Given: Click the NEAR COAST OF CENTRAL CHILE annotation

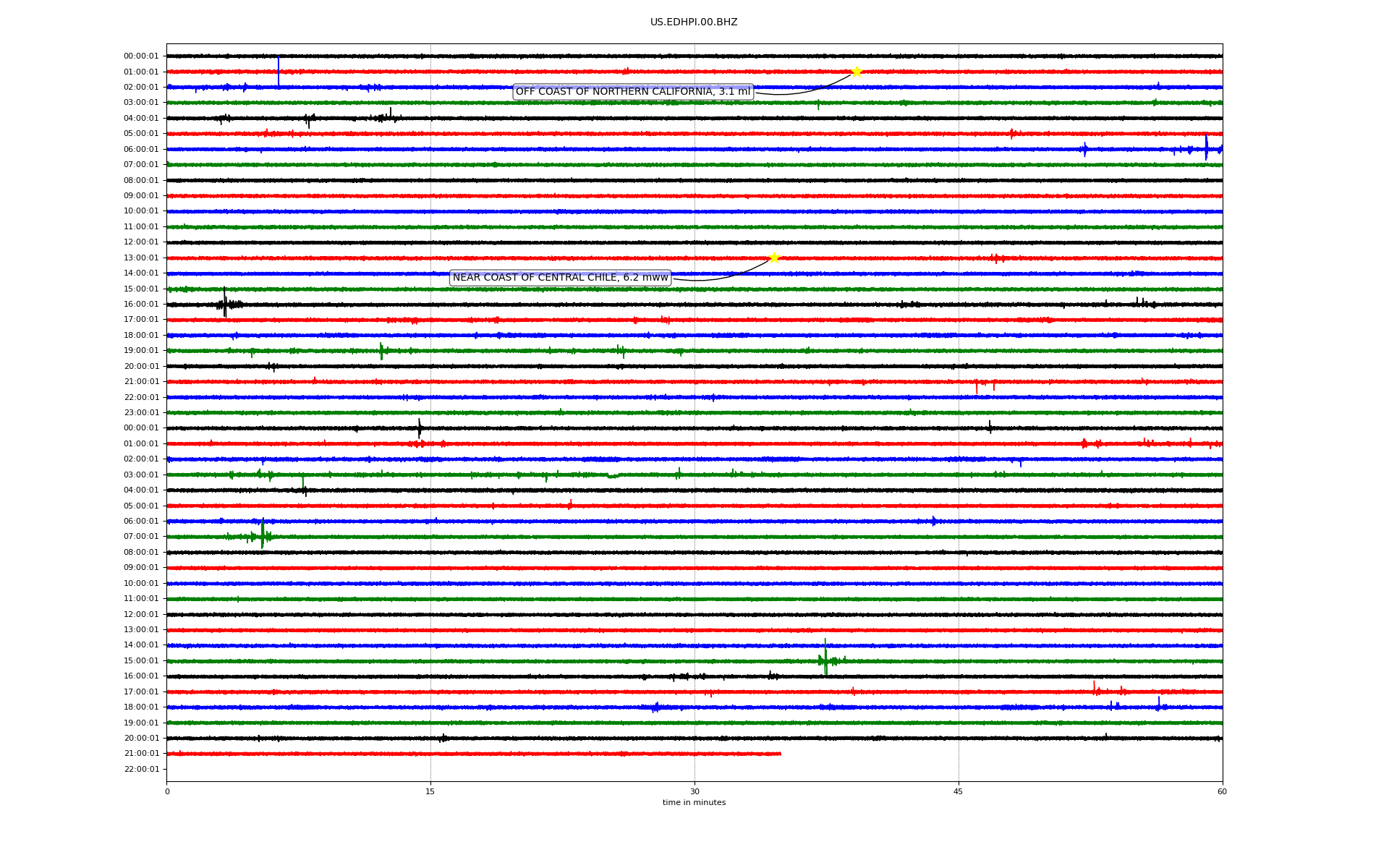Looking at the screenshot, I should tap(560, 278).
